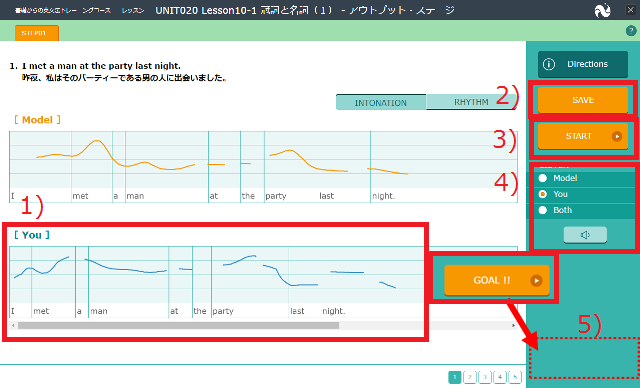
Task: Click the speaker playback icon button
Action: pos(585,235)
